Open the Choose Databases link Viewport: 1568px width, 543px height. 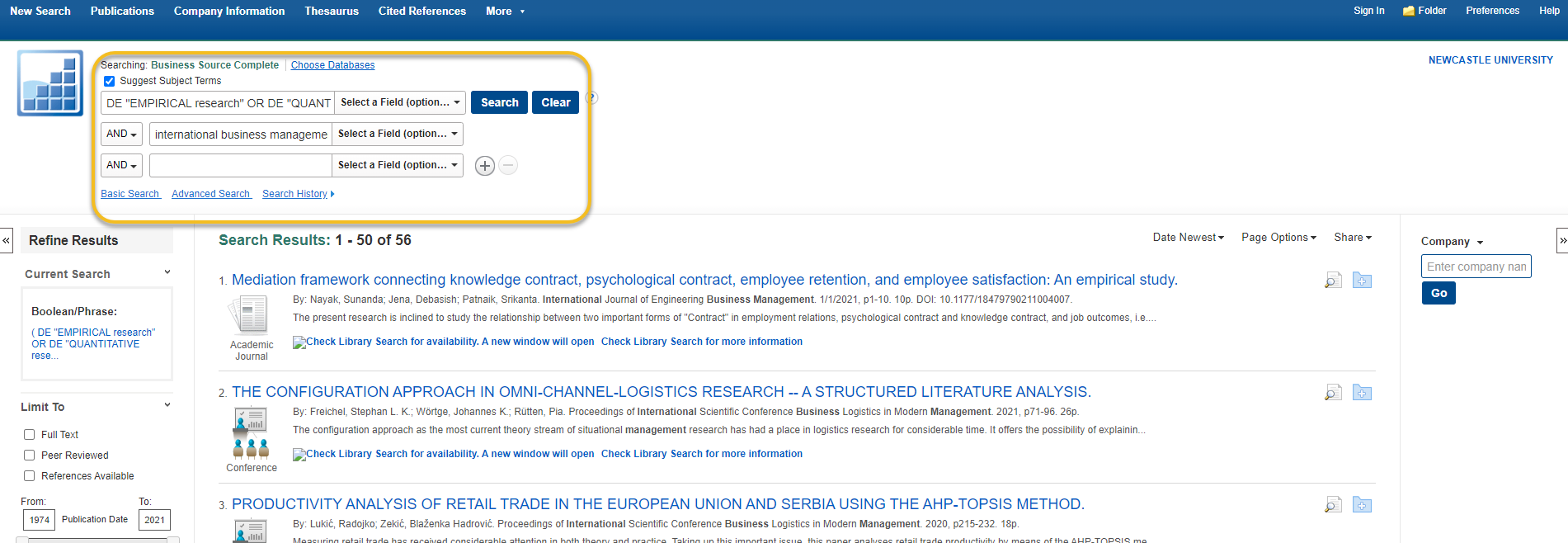tap(332, 65)
